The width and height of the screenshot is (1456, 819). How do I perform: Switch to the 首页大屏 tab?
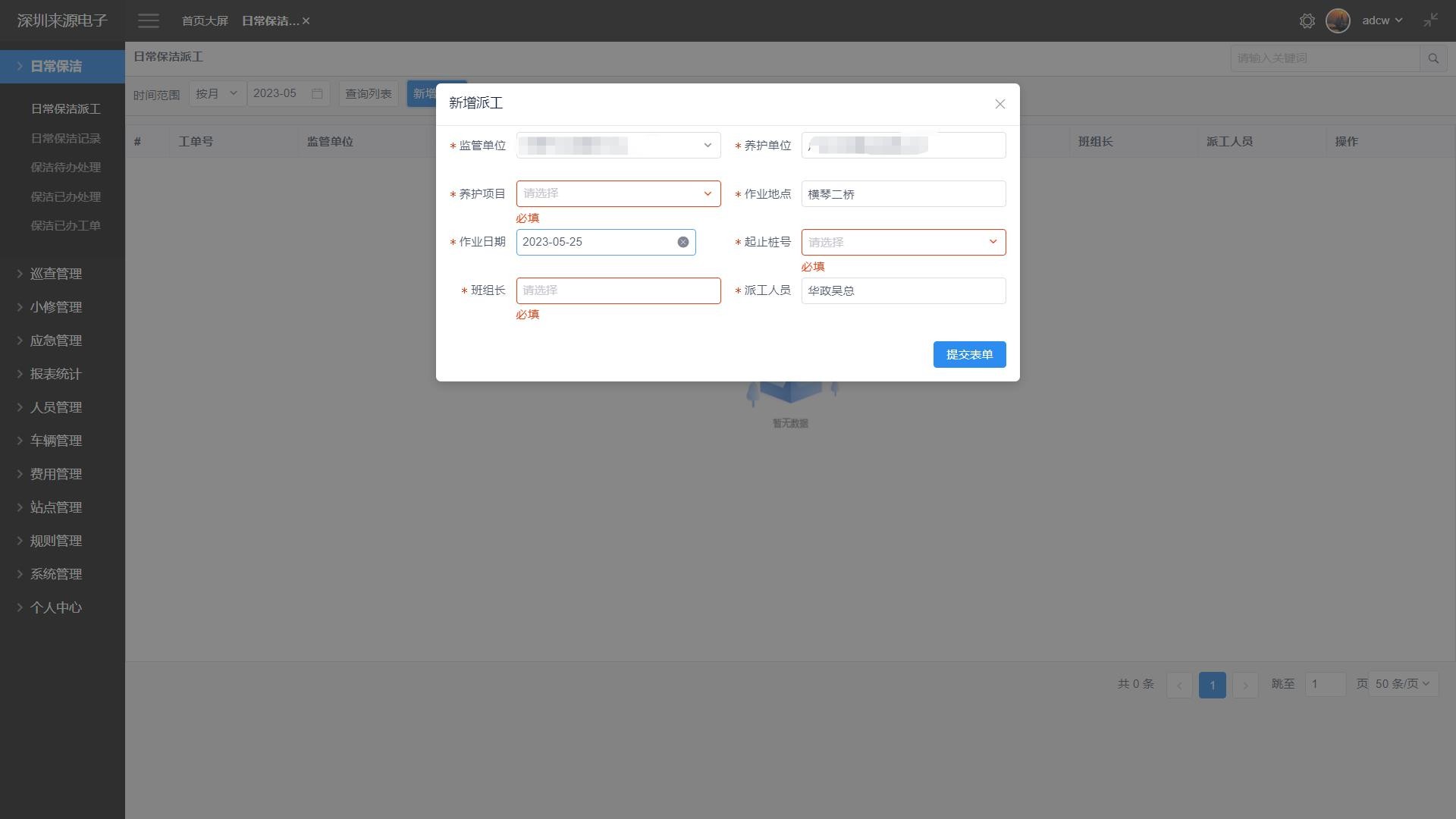[x=205, y=21]
